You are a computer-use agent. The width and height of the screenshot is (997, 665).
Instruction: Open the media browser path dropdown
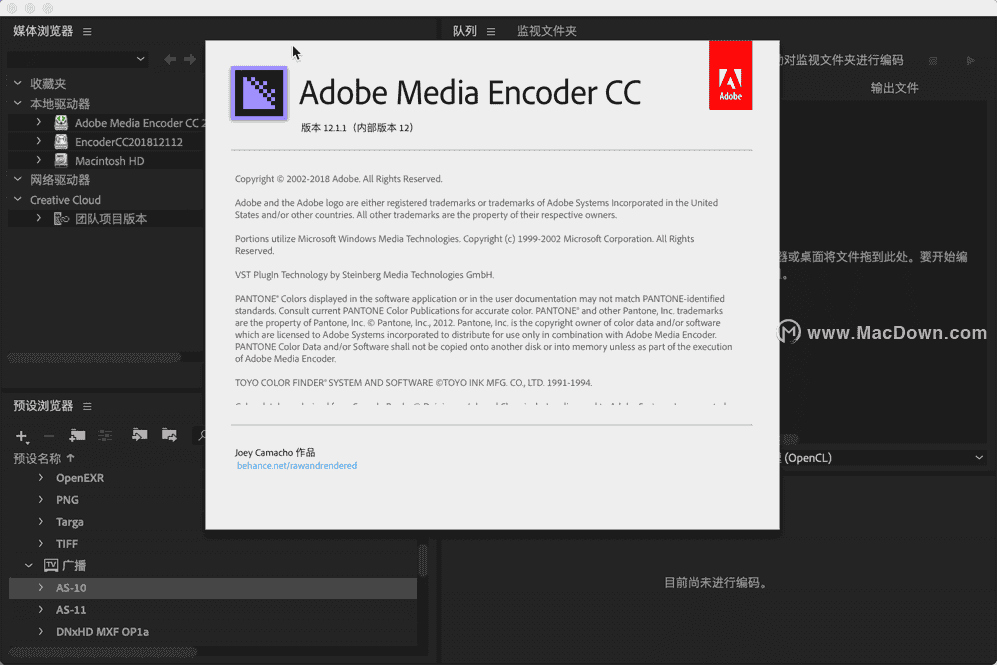click(x=140, y=60)
